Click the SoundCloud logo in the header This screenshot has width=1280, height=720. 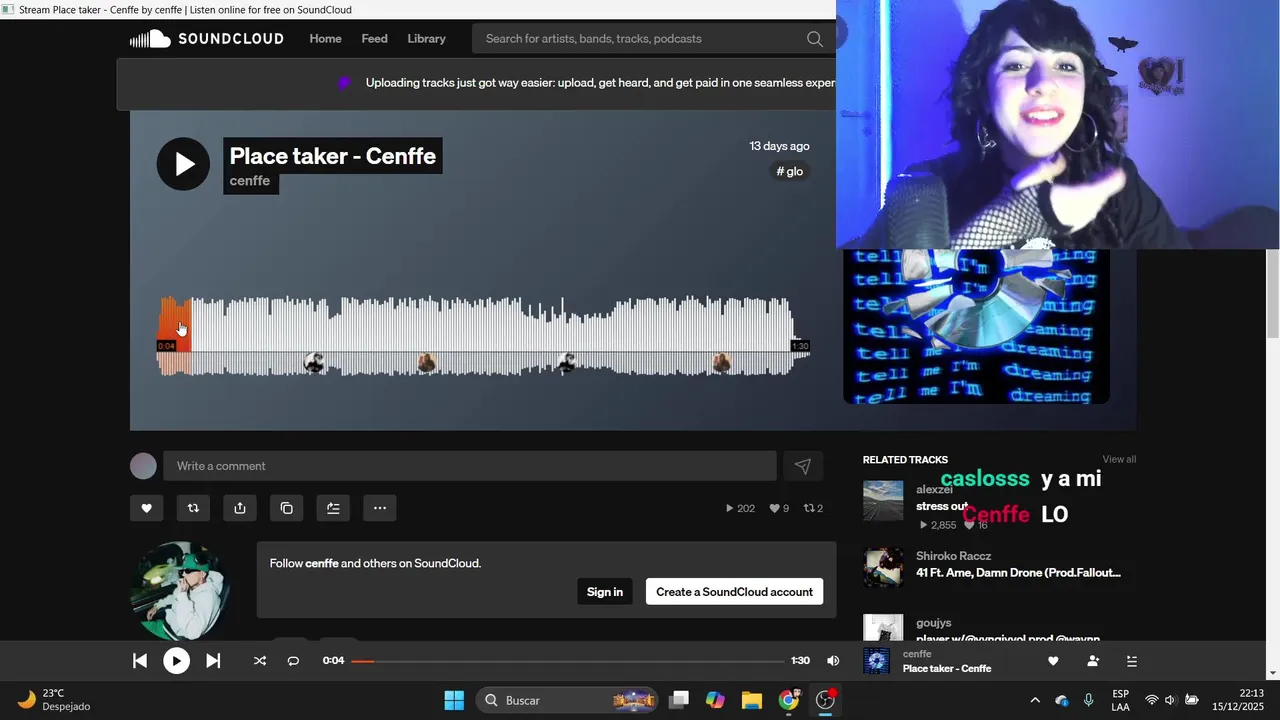click(207, 39)
